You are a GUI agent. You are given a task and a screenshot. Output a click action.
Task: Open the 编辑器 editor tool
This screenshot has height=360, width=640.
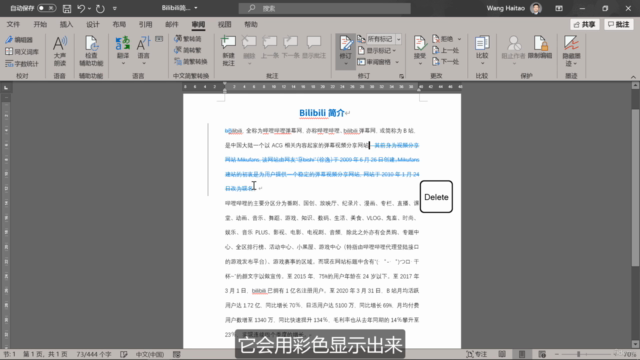(19, 40)
